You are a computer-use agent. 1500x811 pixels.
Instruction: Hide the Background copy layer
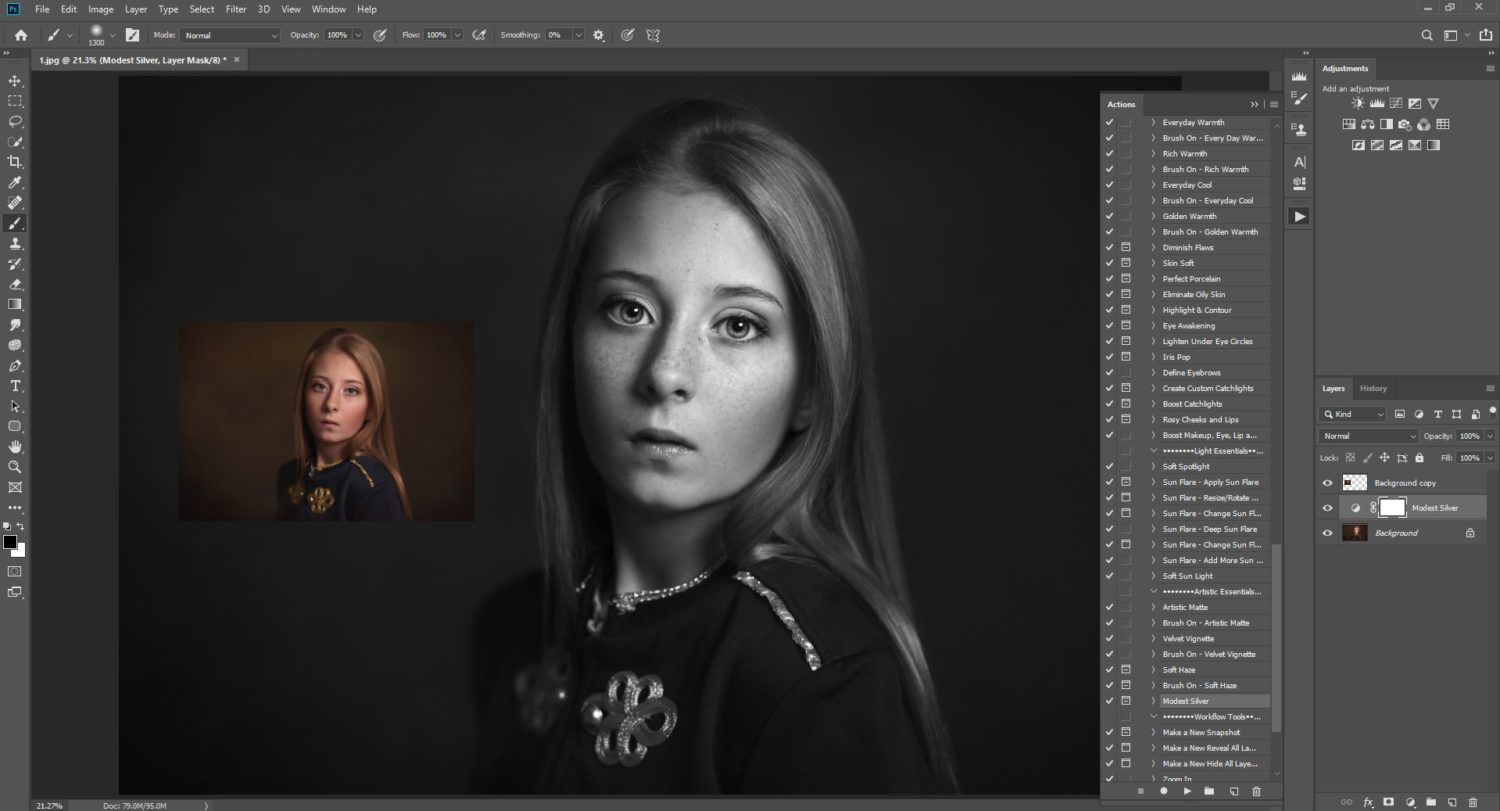click(x=1328, y=483)
